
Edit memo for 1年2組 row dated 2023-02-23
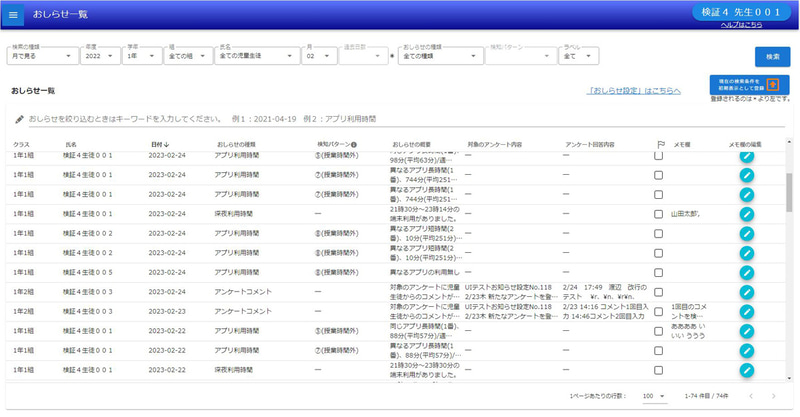click(746, 311)
